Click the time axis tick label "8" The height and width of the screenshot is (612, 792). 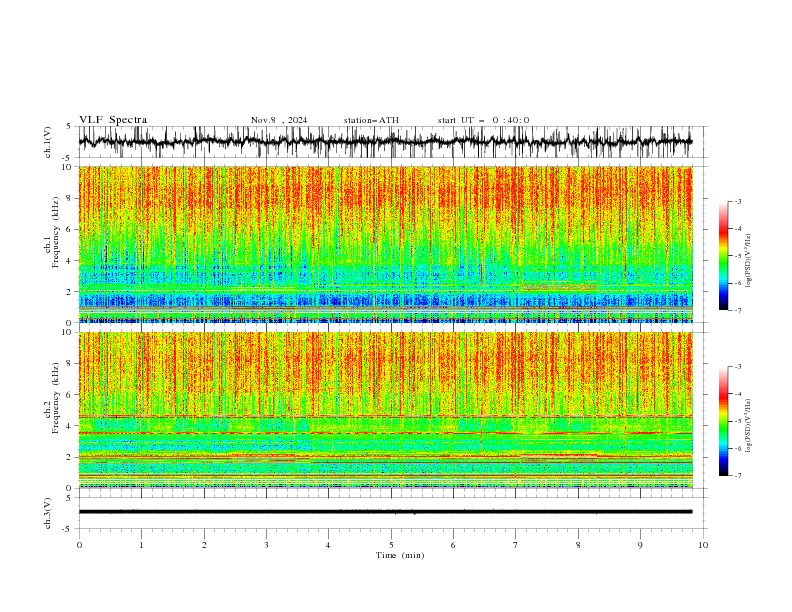point(578,545)
